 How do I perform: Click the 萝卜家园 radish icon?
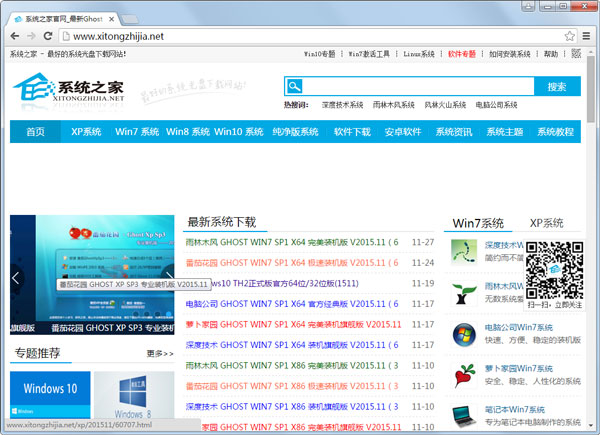[x=464, y=376]
